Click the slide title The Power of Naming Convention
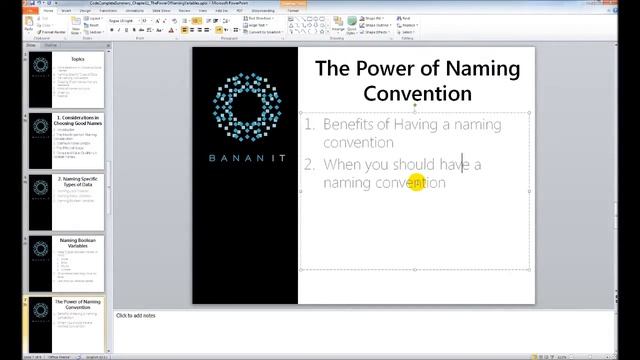Viewport: 640px width, 360px height. 417,80
